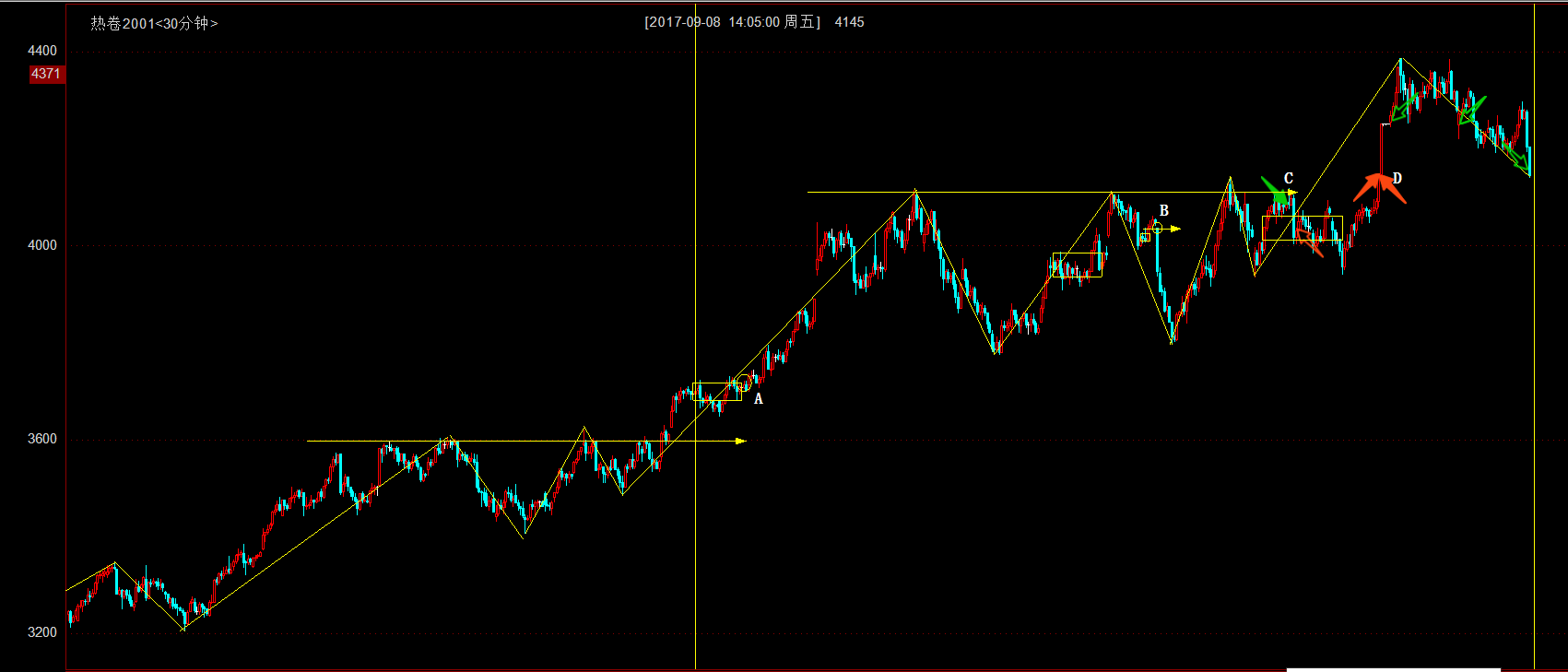Select the annotation label D on chart
This screenshot has width=1568, height=672.
(x=1397, y=179)
